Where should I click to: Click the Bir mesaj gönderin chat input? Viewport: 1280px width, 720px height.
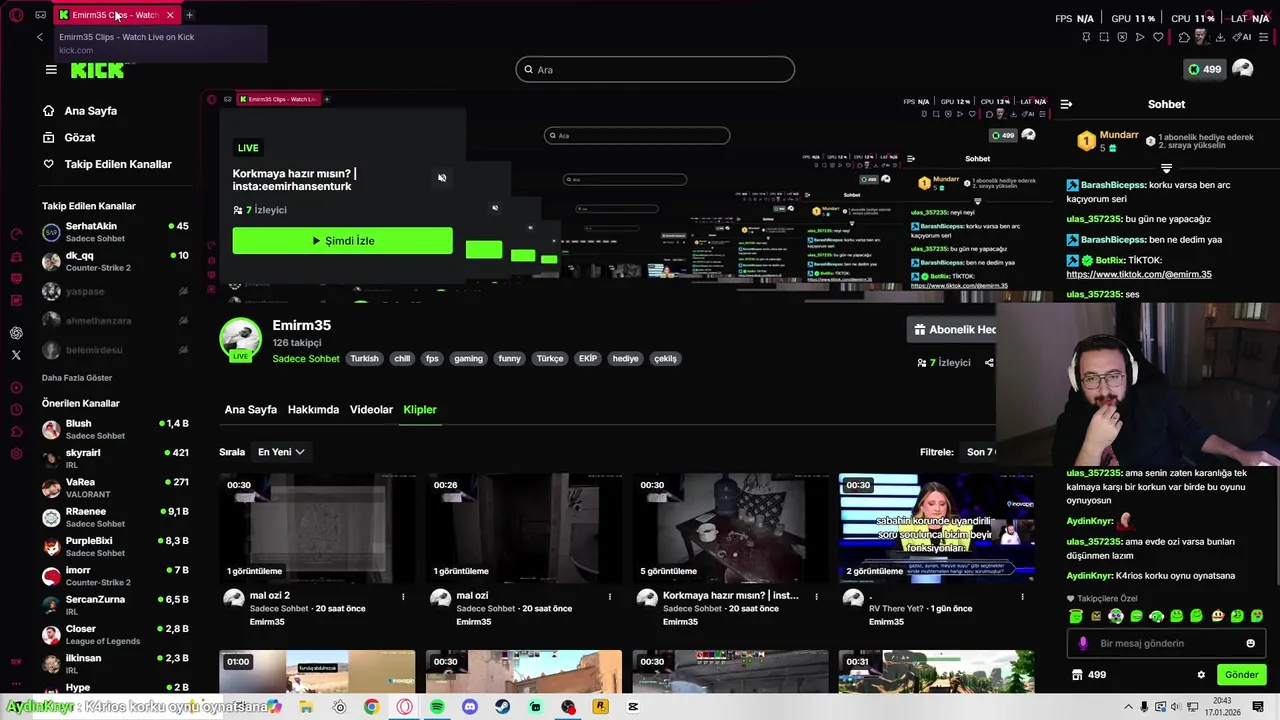pyautogui.click(x=1166, y=643)
